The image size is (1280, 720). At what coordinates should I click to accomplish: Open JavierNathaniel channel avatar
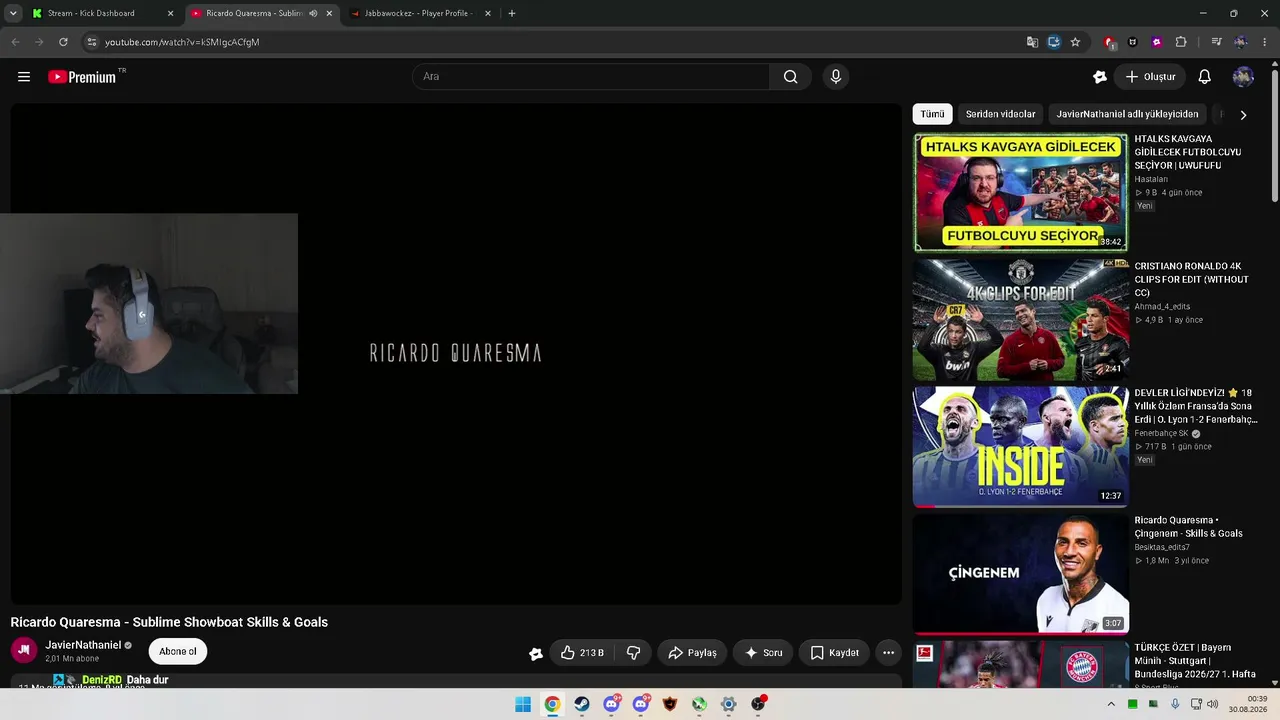click(x=24, y=650)
